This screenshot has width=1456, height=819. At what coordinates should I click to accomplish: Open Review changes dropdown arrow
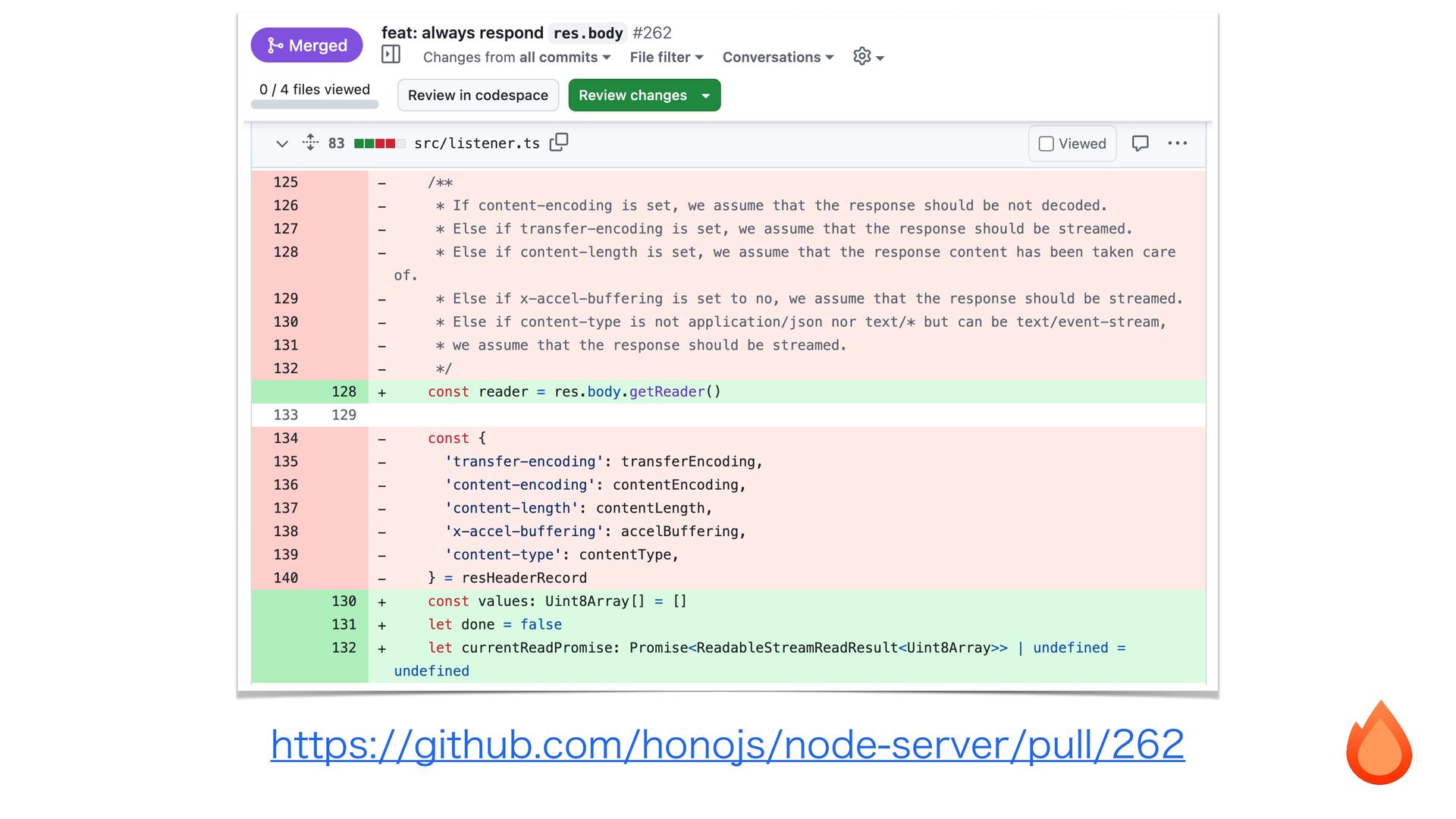click(x=706, y=96)
